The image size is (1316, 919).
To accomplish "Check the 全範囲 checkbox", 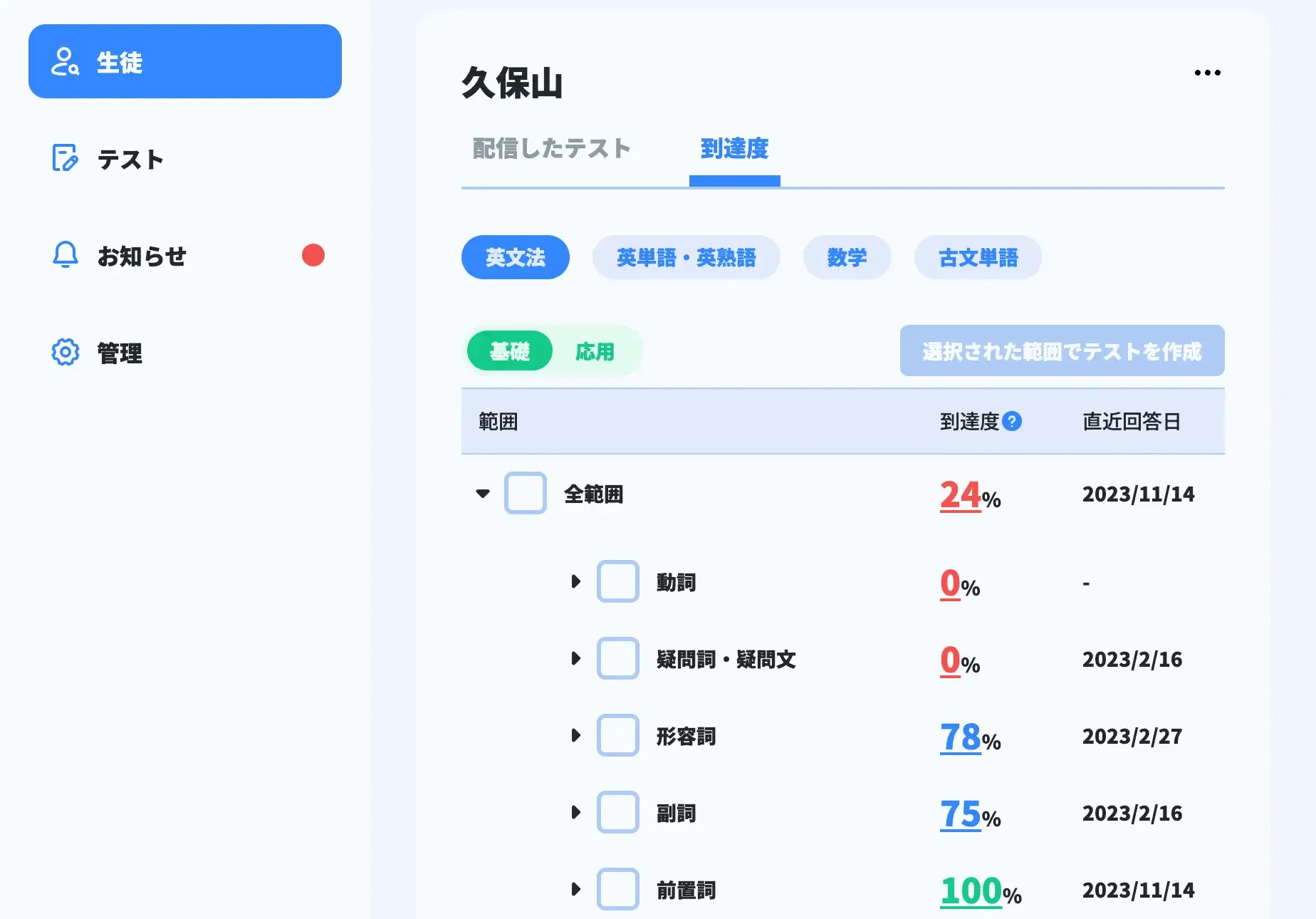I will pos(525,494).
